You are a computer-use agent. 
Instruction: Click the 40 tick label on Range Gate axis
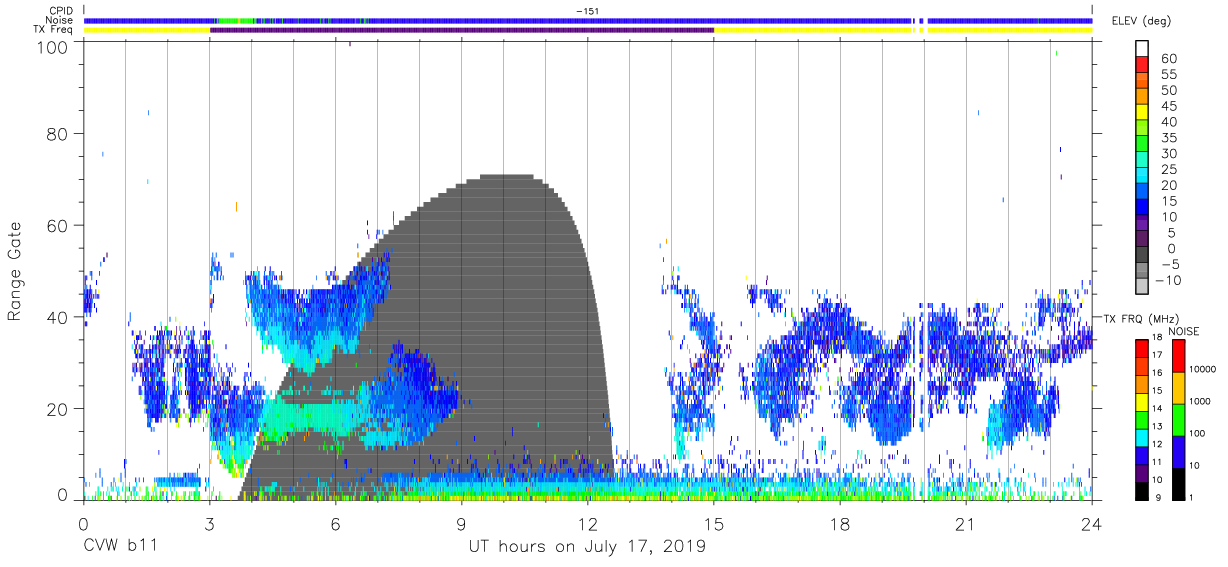tap(58, 317)
